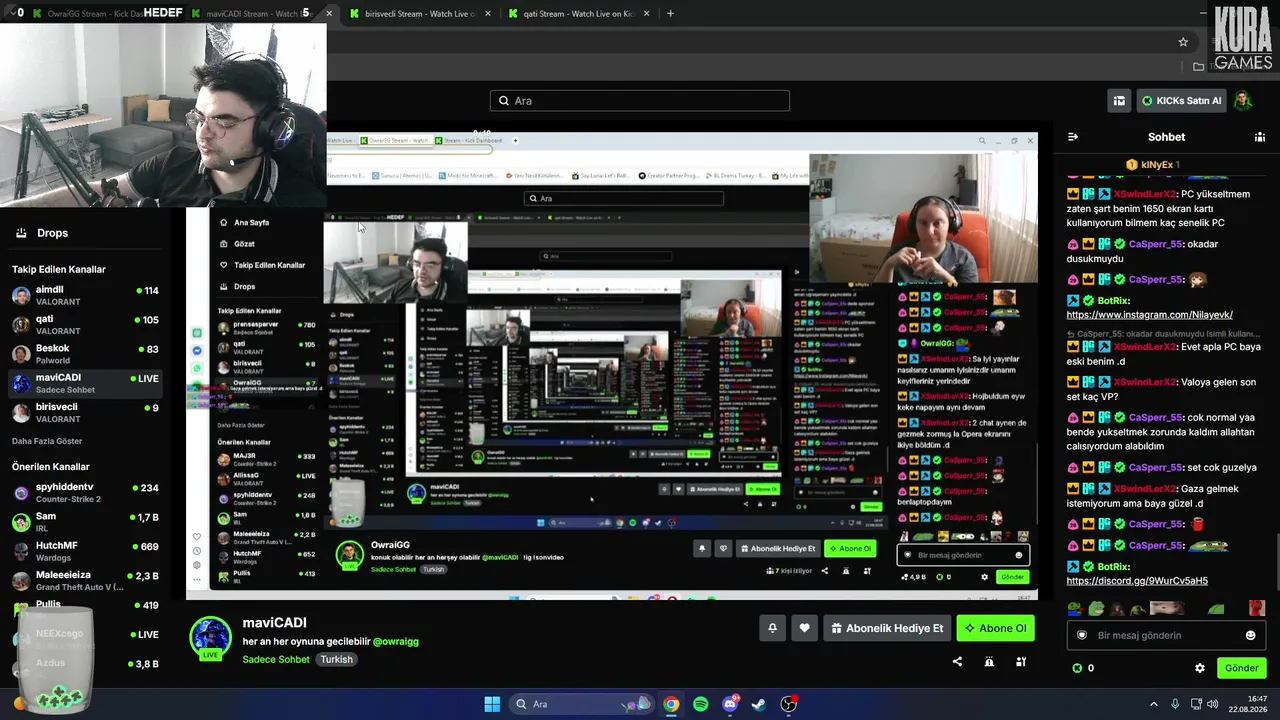Image resolution: width=1280 pixels, height=720 pixels.
Task: Open the Windows Start menu
Action: coord(492,704)
